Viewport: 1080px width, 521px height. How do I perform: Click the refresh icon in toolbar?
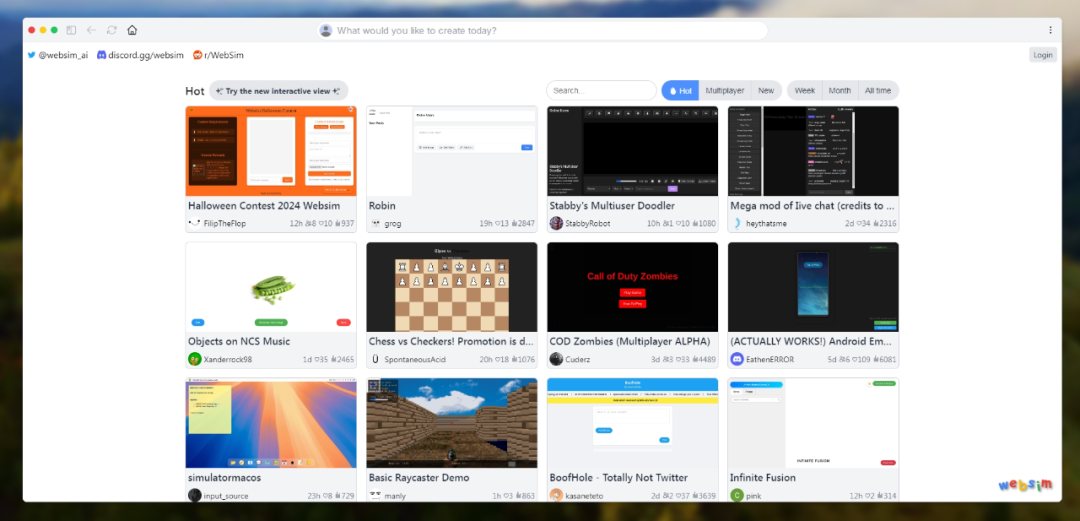tap(112, 30)
